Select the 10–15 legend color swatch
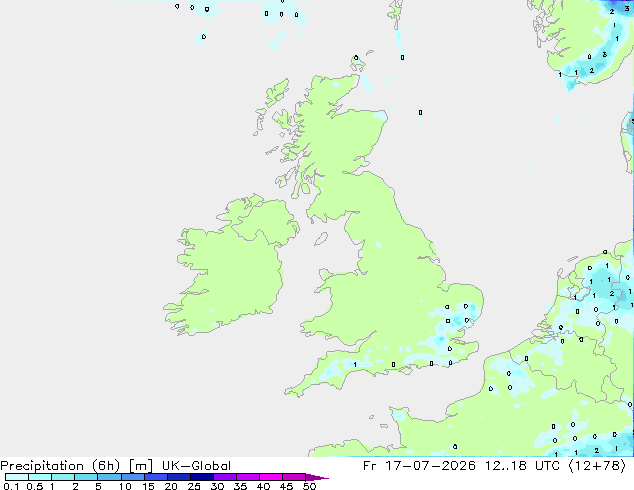634x490 pixels. [x=133, y=477]
